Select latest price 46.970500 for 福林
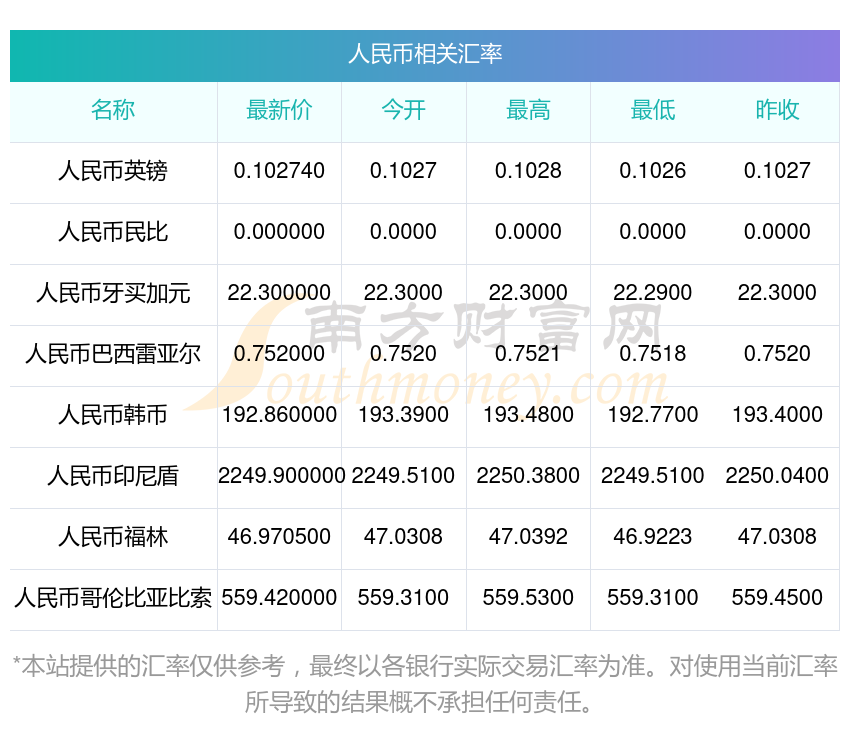Screen dimensions: 850x733 (x=279, y=537)
